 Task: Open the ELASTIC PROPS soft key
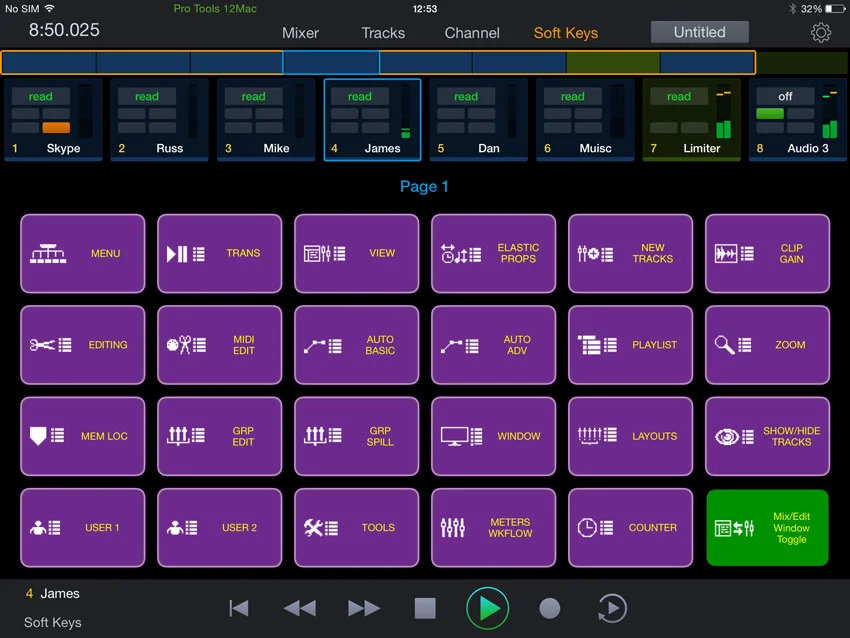tap(493, 254)
